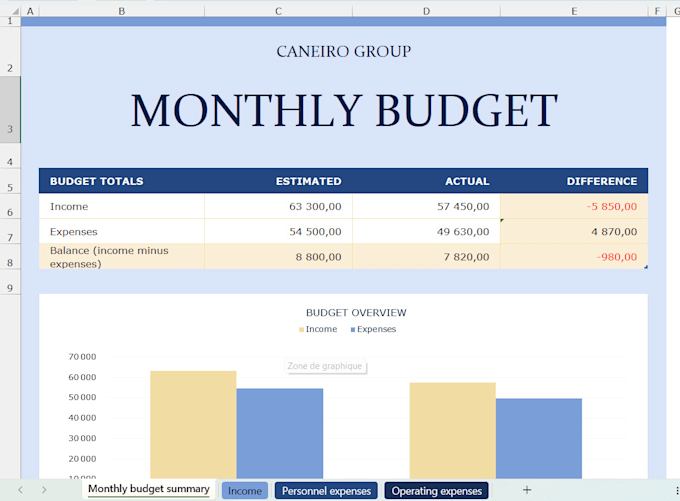Select row 3 header
Image resolution: width=680 pixels, height=501 pixels.
click(x=10, y=110)
